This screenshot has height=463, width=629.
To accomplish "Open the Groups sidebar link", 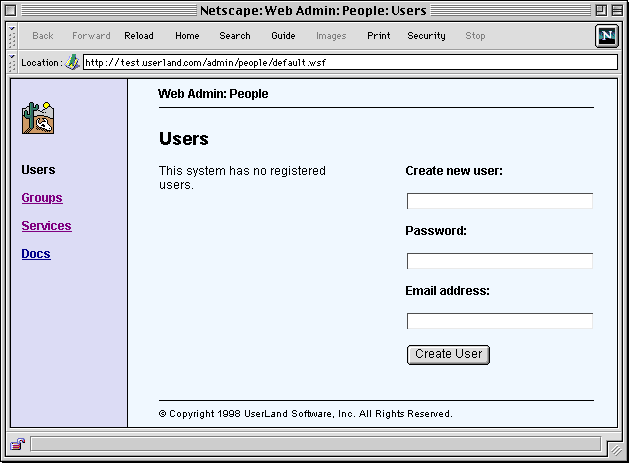I will point(42,198).
